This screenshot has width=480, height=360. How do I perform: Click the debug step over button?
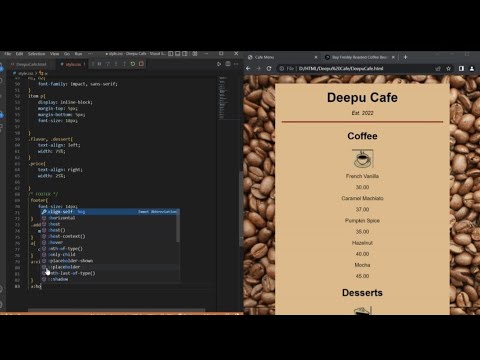click(x=108, y=64)
